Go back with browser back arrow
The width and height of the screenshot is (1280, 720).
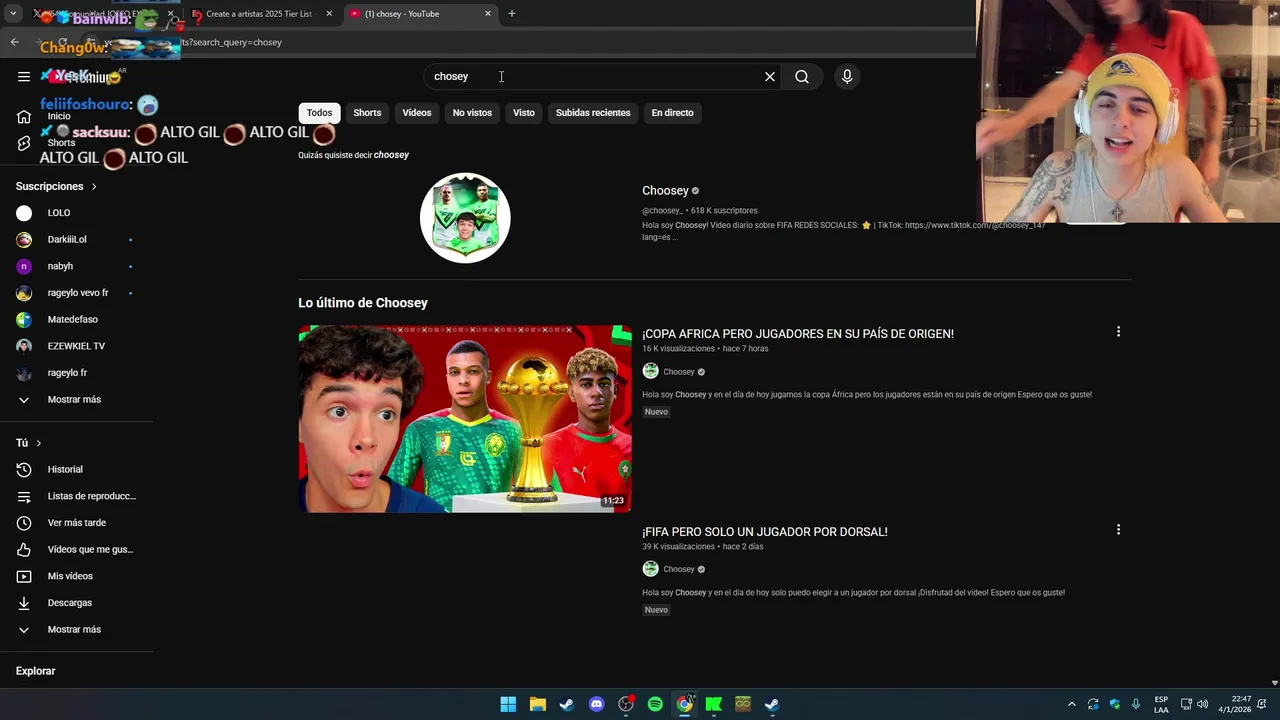(x=14, y=42)
